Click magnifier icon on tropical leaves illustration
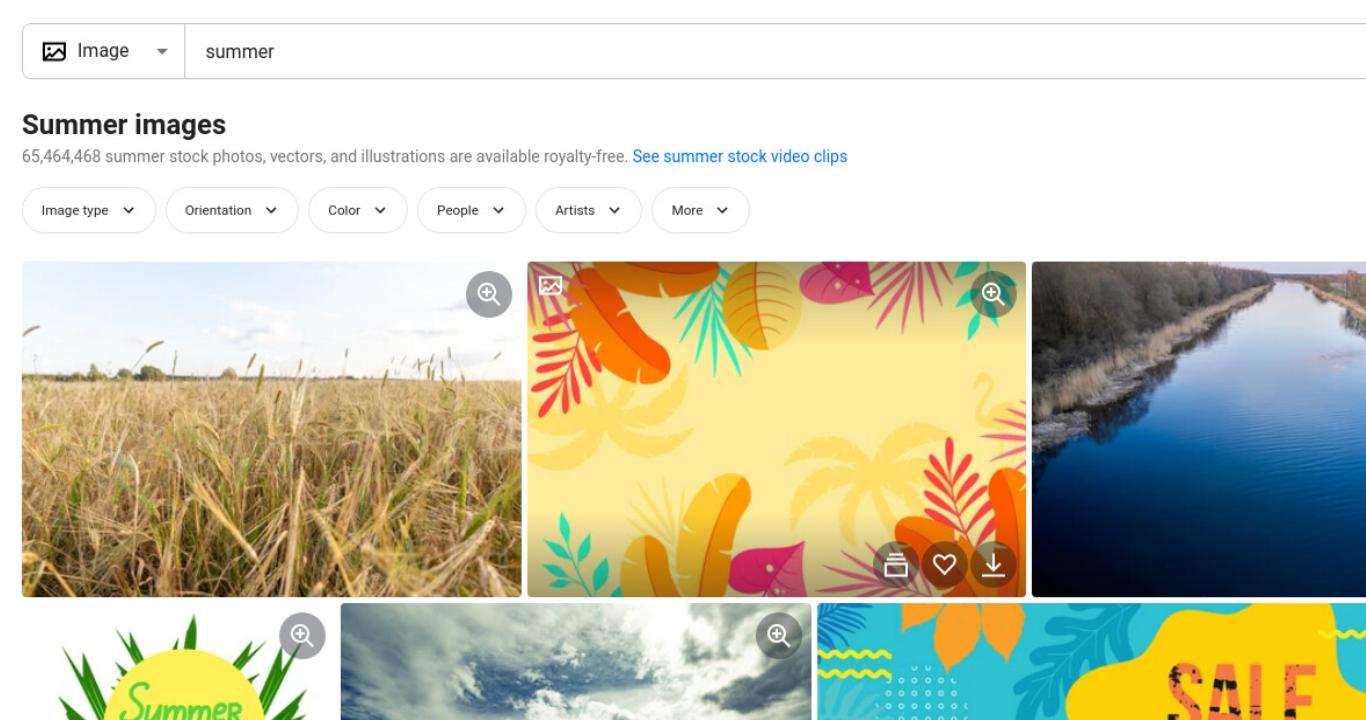Viewport: 1366px width, 720px height. point(993,293)
